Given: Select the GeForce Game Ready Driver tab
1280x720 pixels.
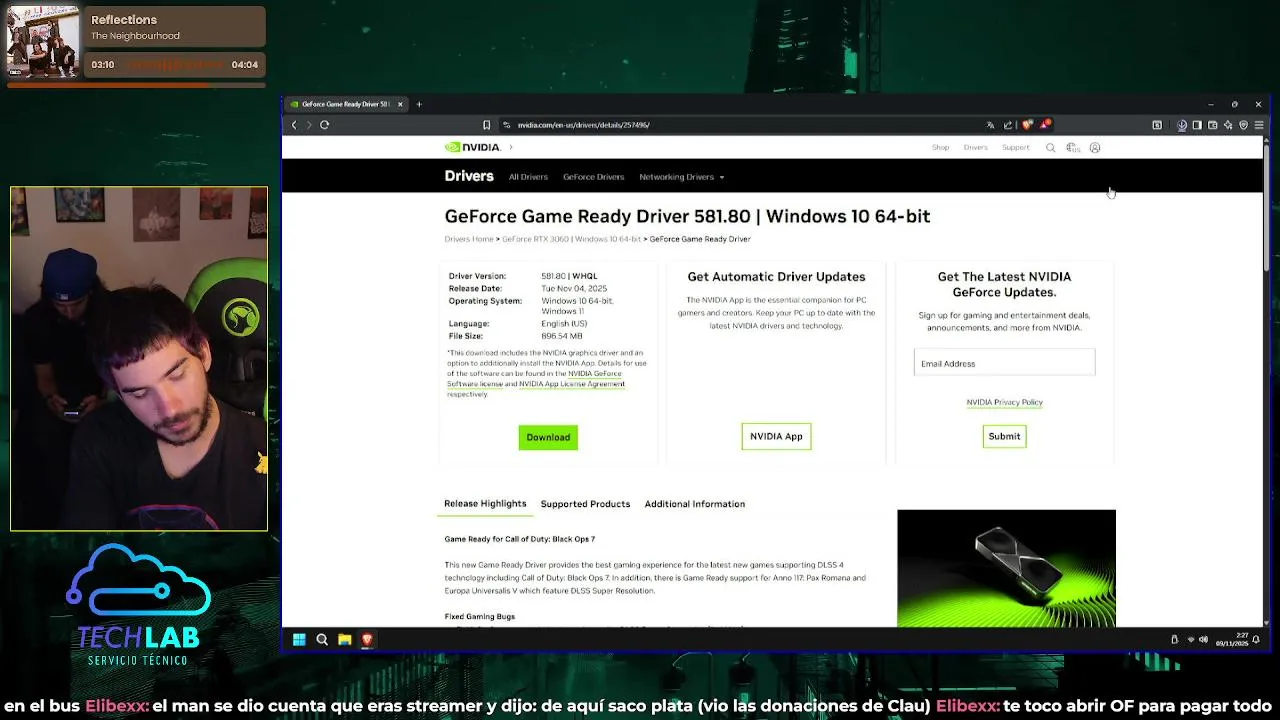Looking at the screenshot, I should (345, 104).
